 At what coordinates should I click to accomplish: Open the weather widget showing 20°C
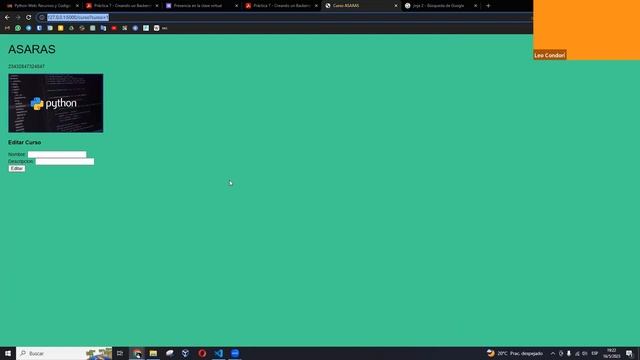515,353
